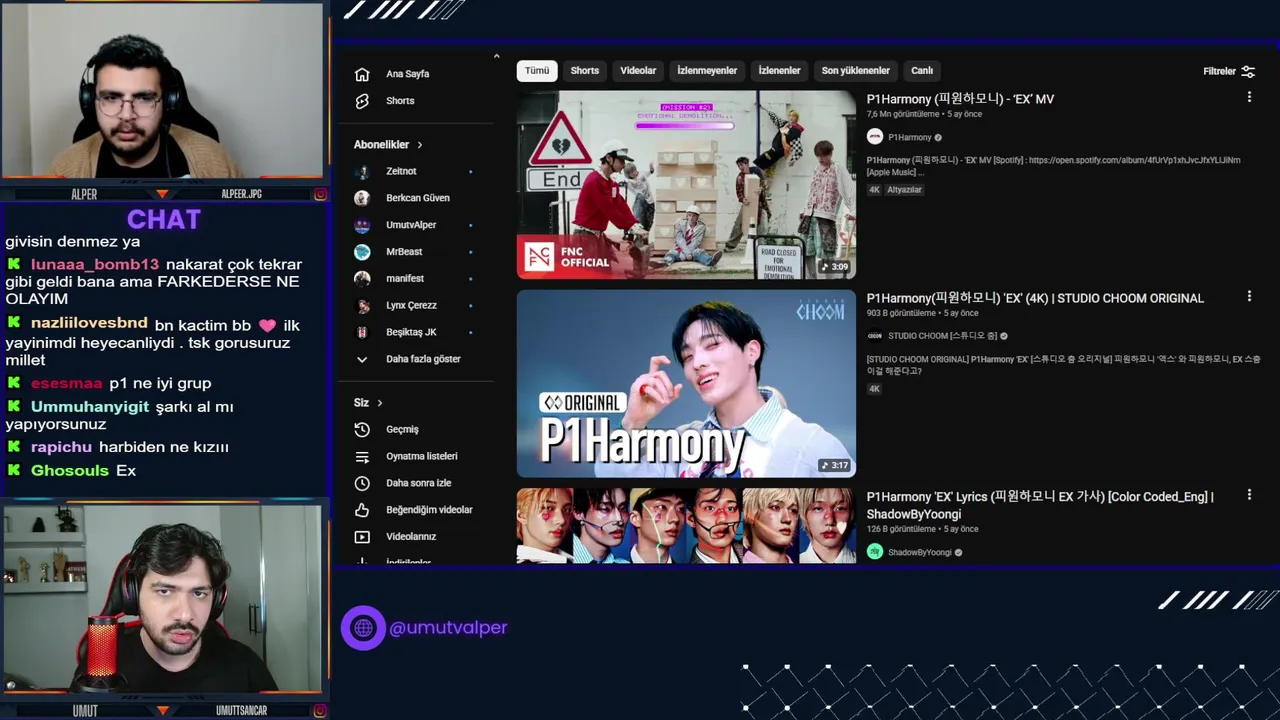Image resolution: width=1280 pixels, height=720 pixels.
Task: Click chat username Ghosouls
Action: (70, 471)
